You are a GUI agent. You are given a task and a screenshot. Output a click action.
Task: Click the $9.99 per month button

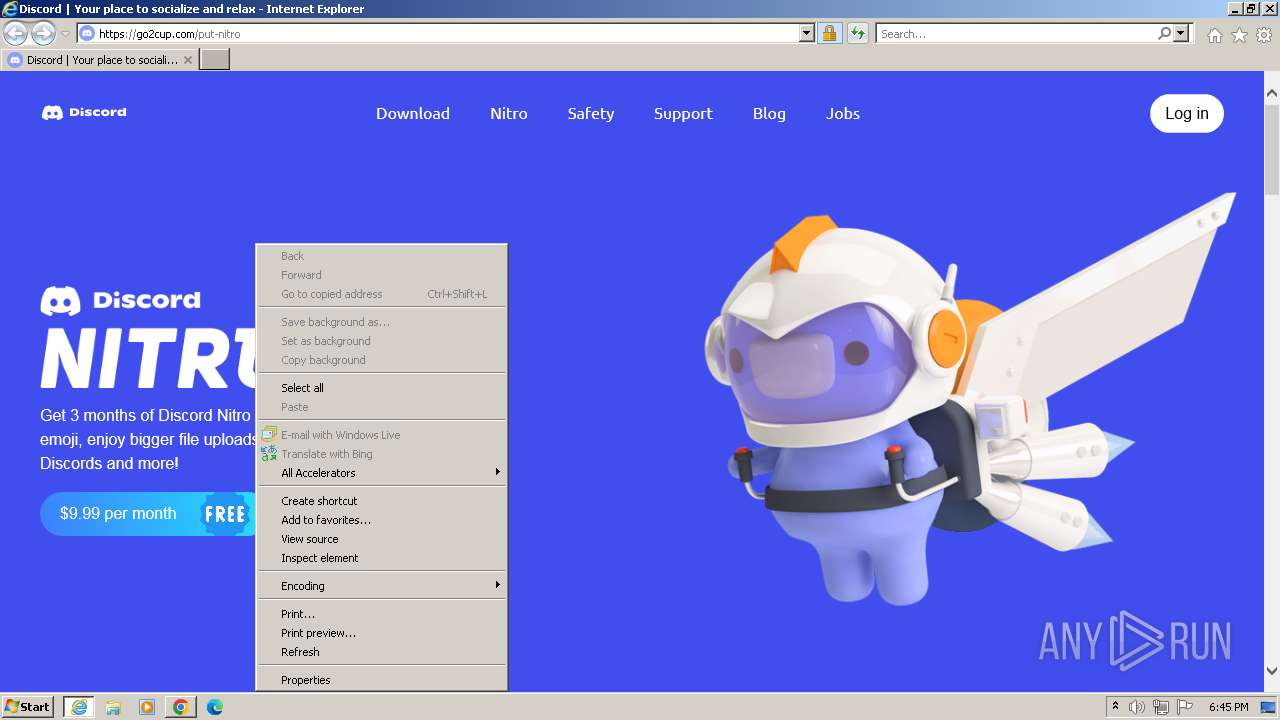148,514
